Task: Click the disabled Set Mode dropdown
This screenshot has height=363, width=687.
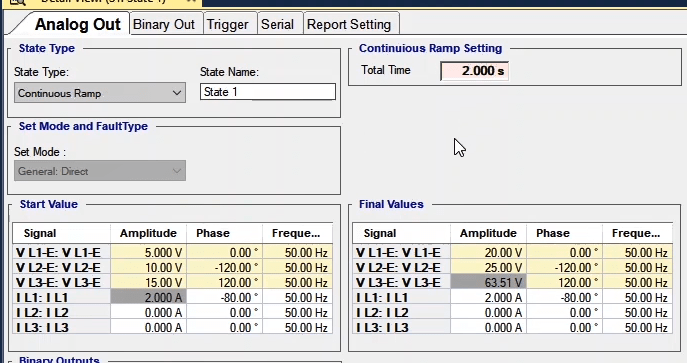Action: [100, 171]
